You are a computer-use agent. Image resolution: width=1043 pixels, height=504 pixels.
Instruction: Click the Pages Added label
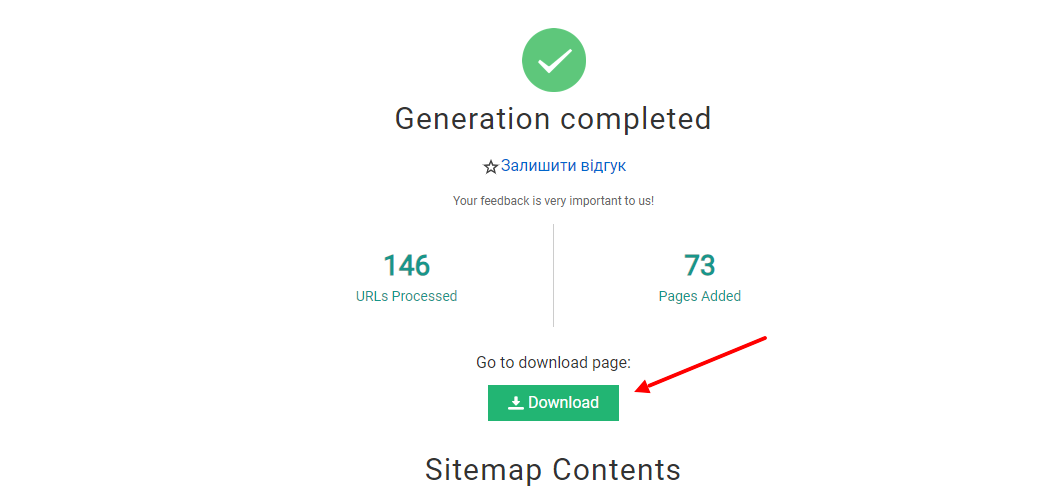tap(700, 296)
